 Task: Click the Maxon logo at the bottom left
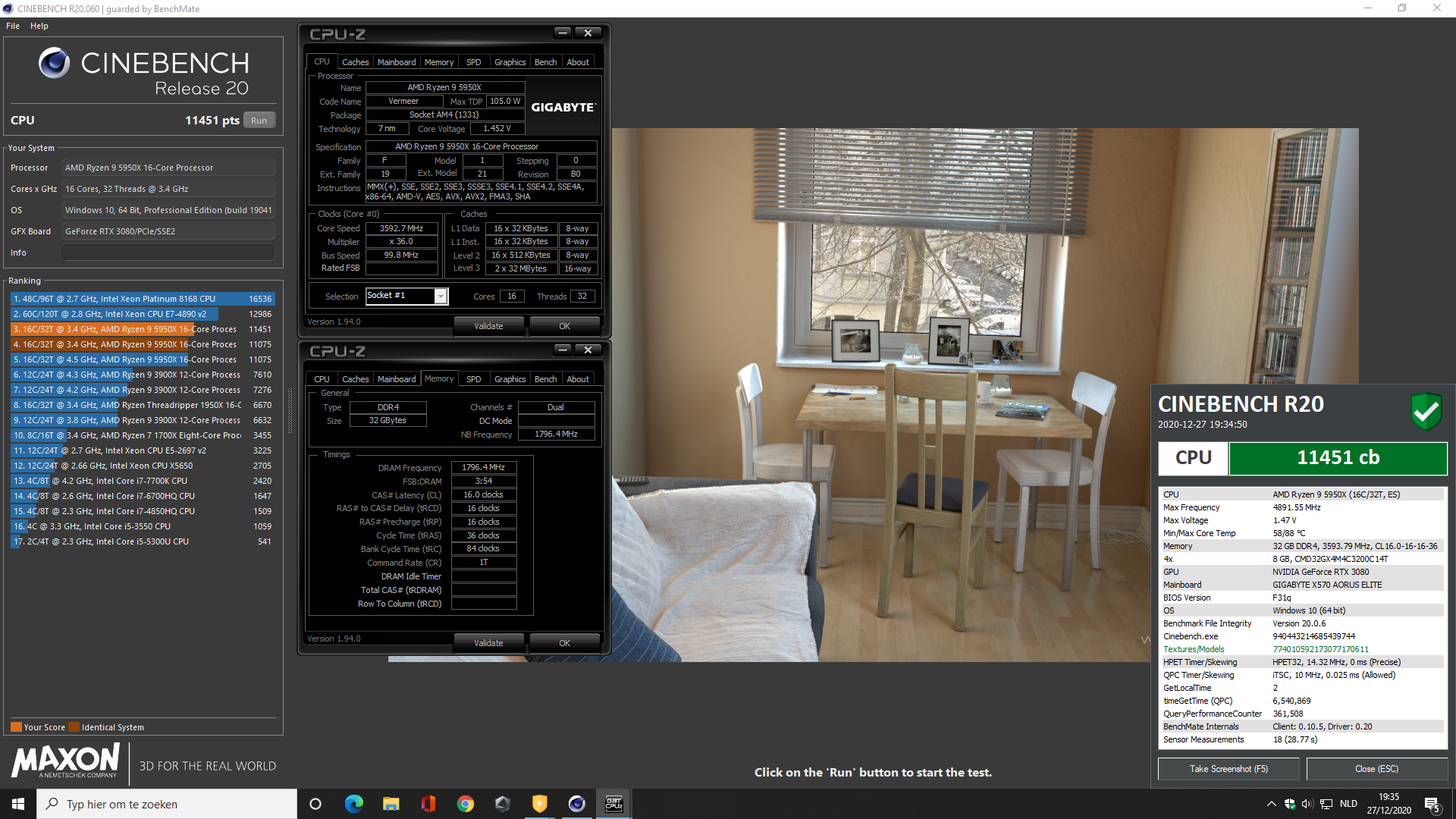[x=65, y=761]
